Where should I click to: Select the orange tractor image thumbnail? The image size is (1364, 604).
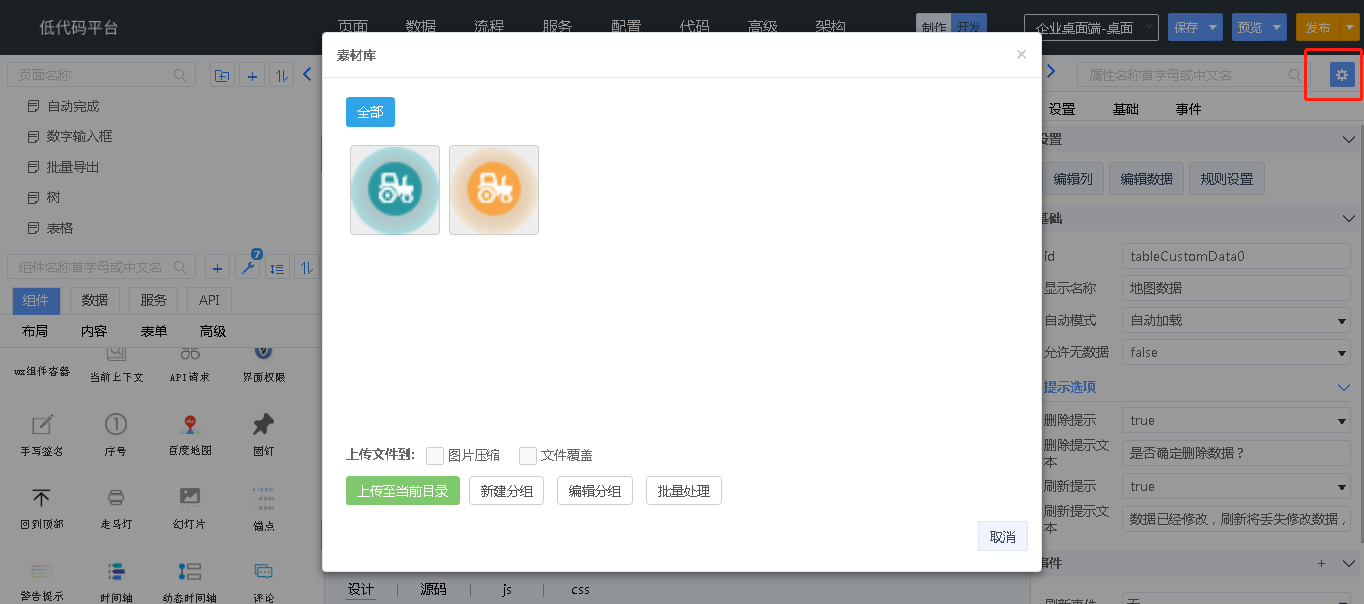click(494, 190)
